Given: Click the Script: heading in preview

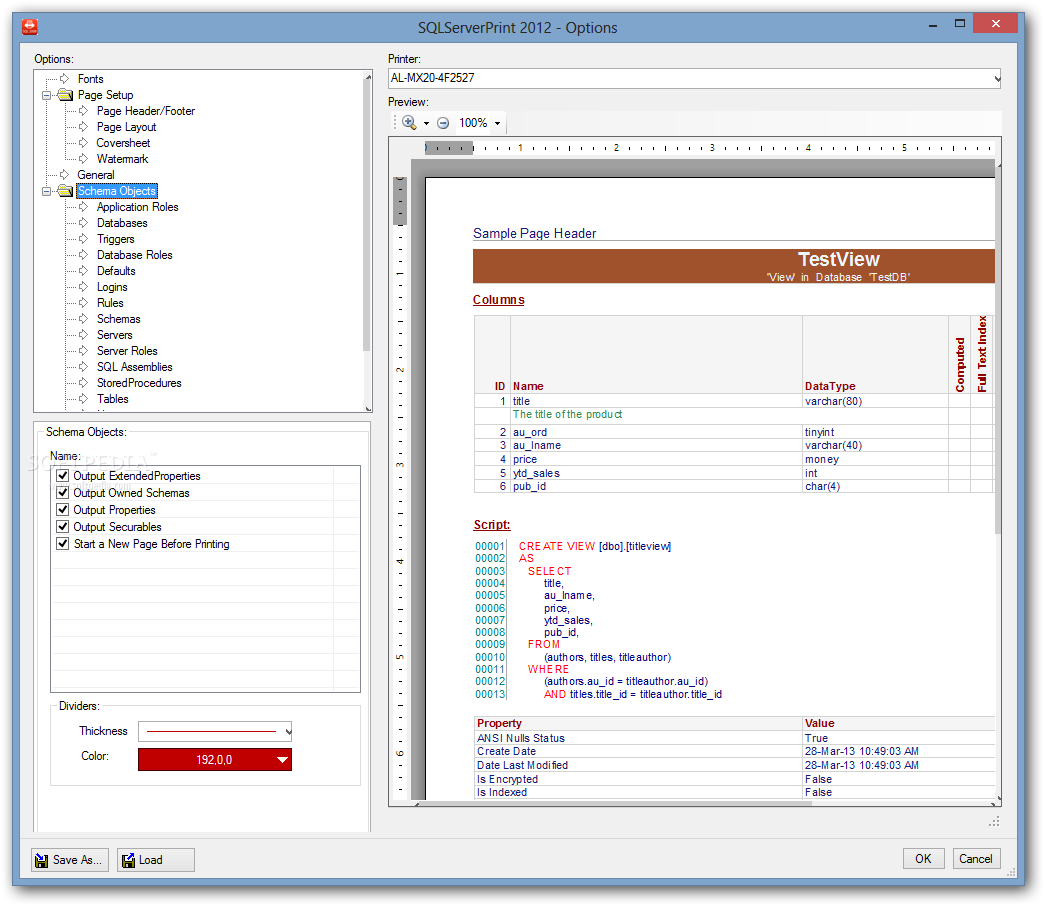Looking at the screenshot, I should click(x=492, y=525).
